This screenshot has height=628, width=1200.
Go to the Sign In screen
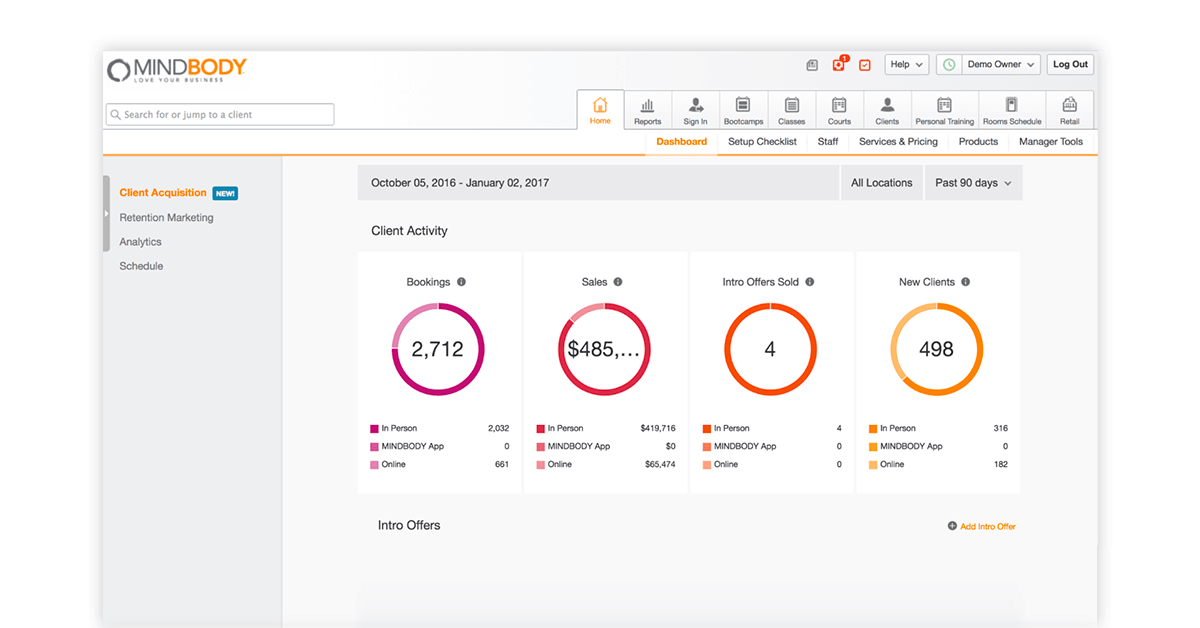695,110
